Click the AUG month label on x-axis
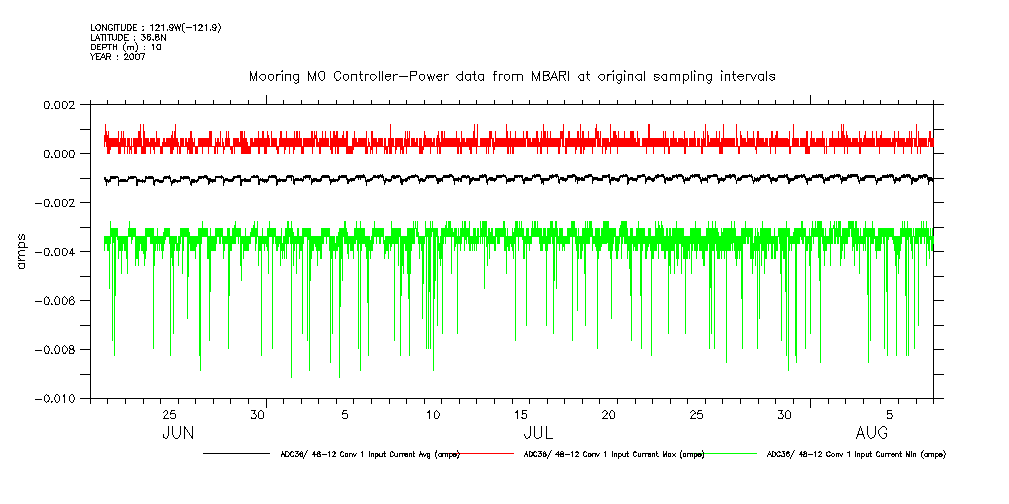The width and height of the screenshot is (1009, 504). [x=872, y=433]
